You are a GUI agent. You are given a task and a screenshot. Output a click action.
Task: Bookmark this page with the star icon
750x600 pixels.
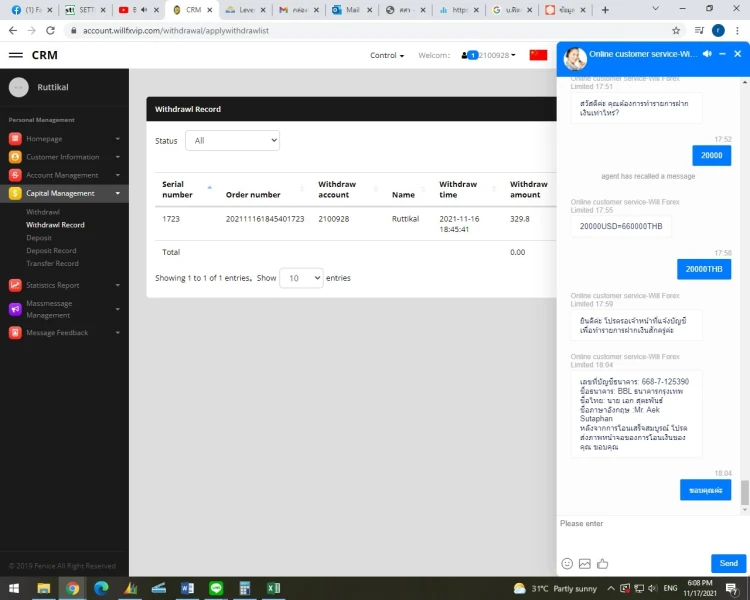[x=676, y=31]
